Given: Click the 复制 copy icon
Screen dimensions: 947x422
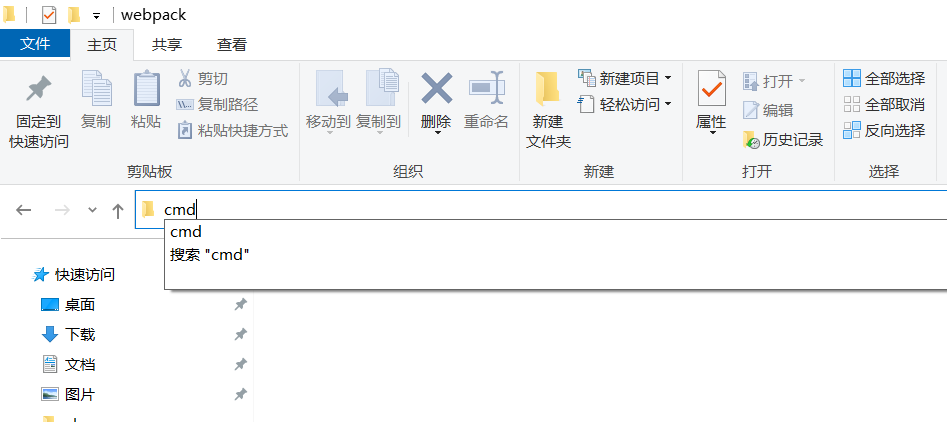Looking at the screenshot, I should [x=96, y=89].
